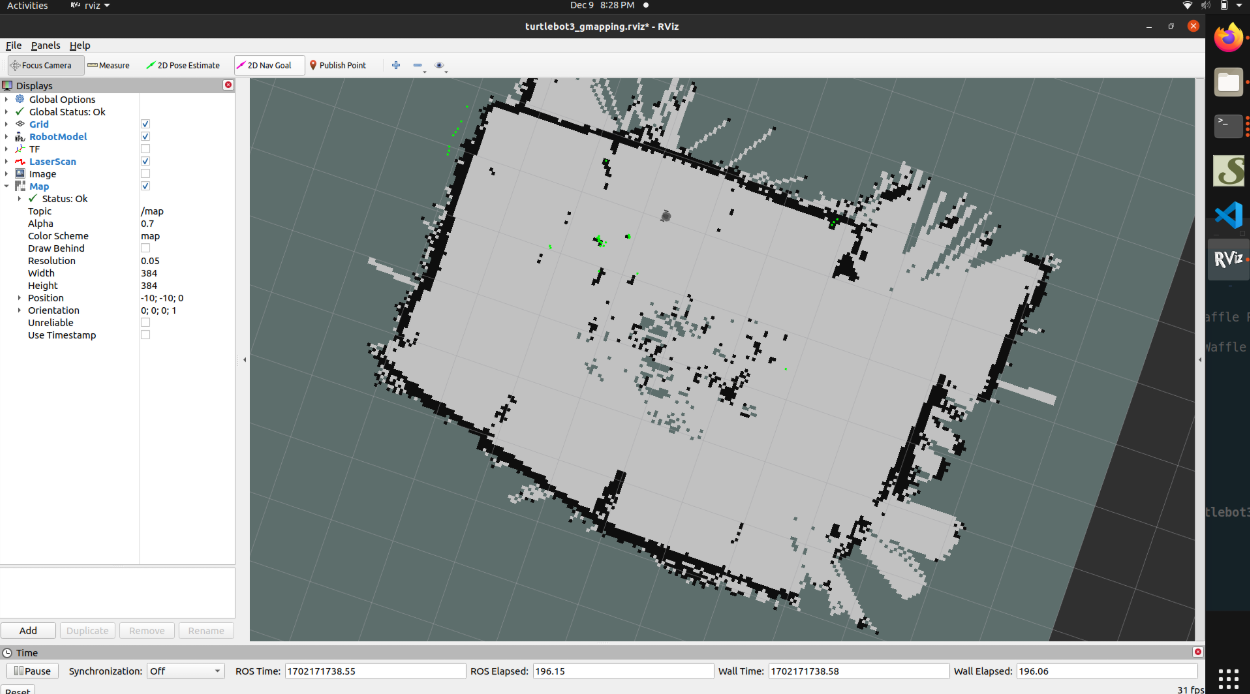Expand the Position property under Map
This screenshot has width=1250, height=694.
pos(19,298)
